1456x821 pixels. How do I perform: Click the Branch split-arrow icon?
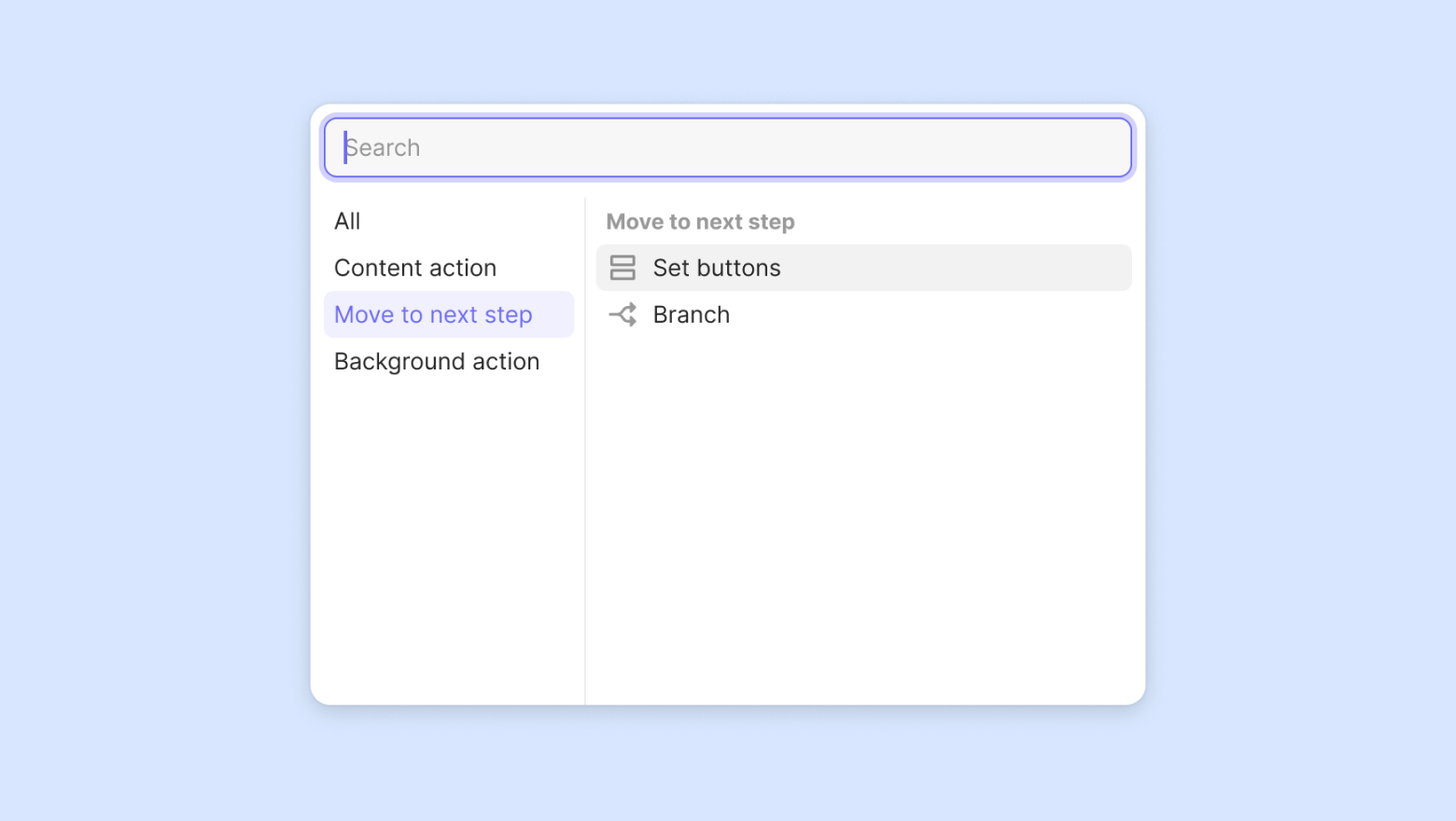pyautogui.click(x=623, y=314)
